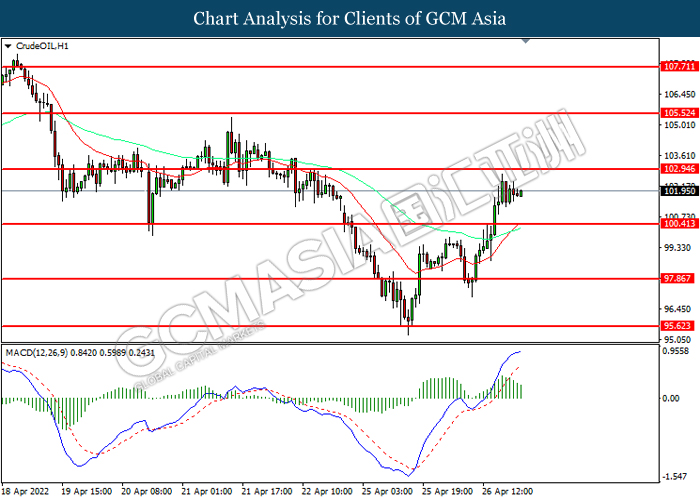This screenshot has height=500, width=700.
Task: Click the 21 Apr 17:00 time label
Action: (267, 492)
